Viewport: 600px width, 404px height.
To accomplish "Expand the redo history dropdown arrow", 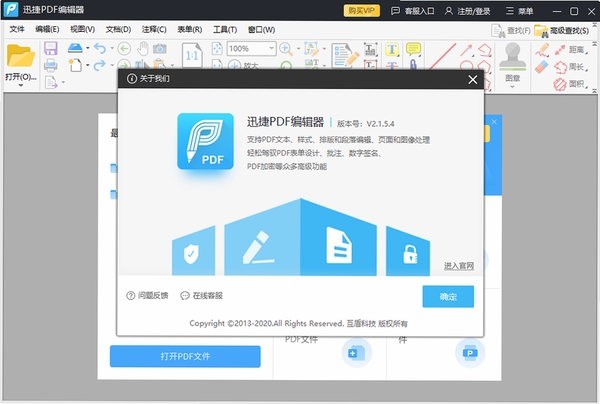I will coord(112,65).
